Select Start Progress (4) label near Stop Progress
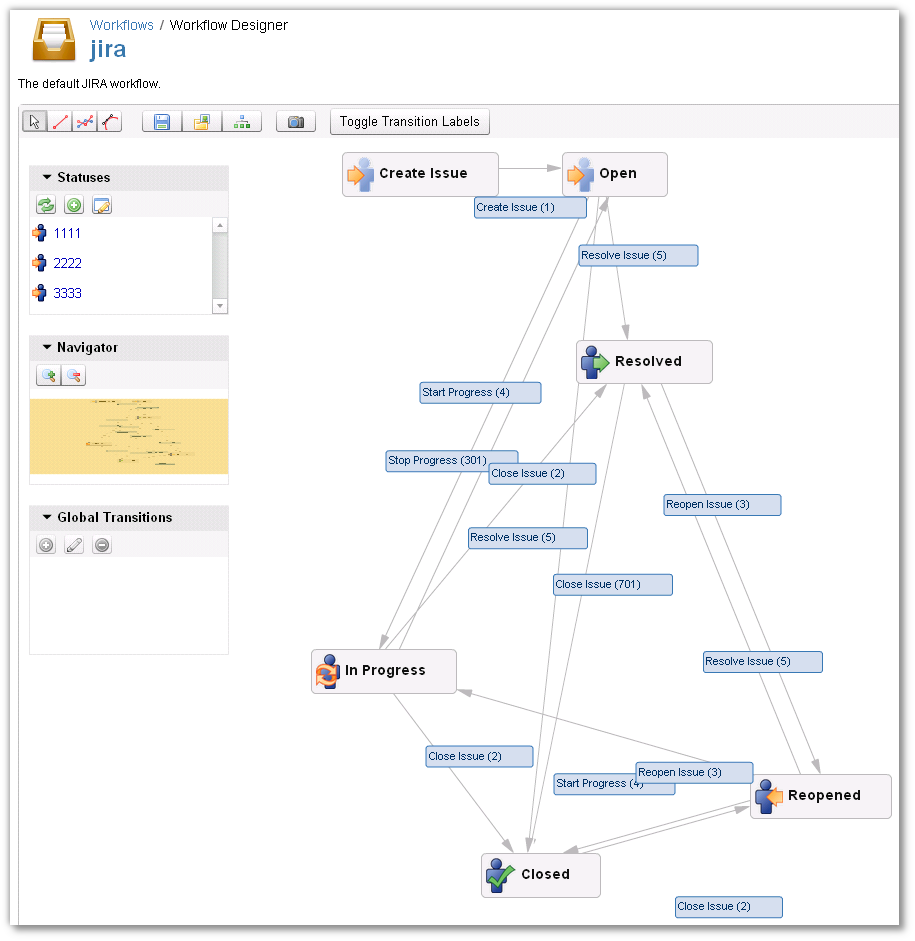Screen dimensions: 915x941 (x=480, y=392)
